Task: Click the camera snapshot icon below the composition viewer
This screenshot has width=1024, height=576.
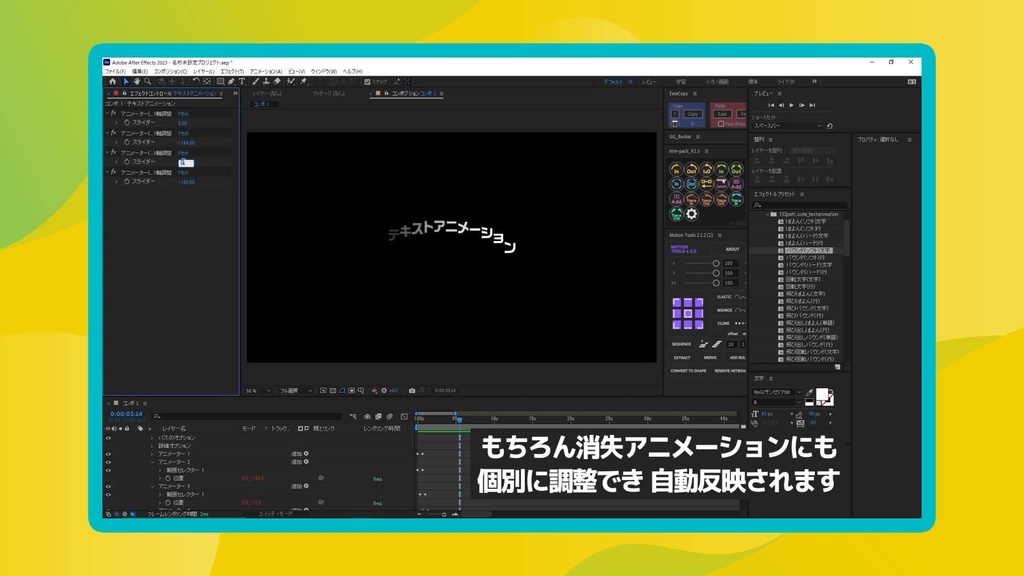Action: point(412,389)
